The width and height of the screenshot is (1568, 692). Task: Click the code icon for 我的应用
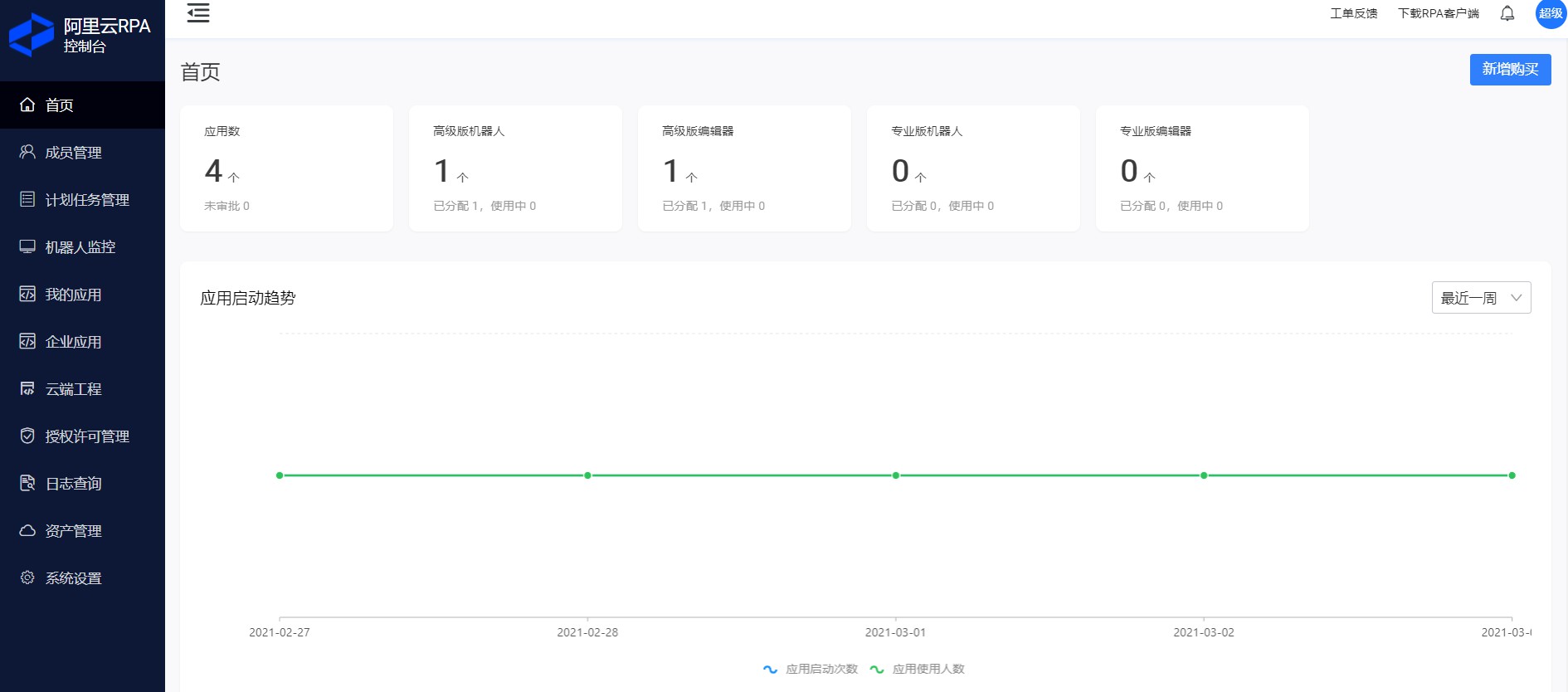27,294
